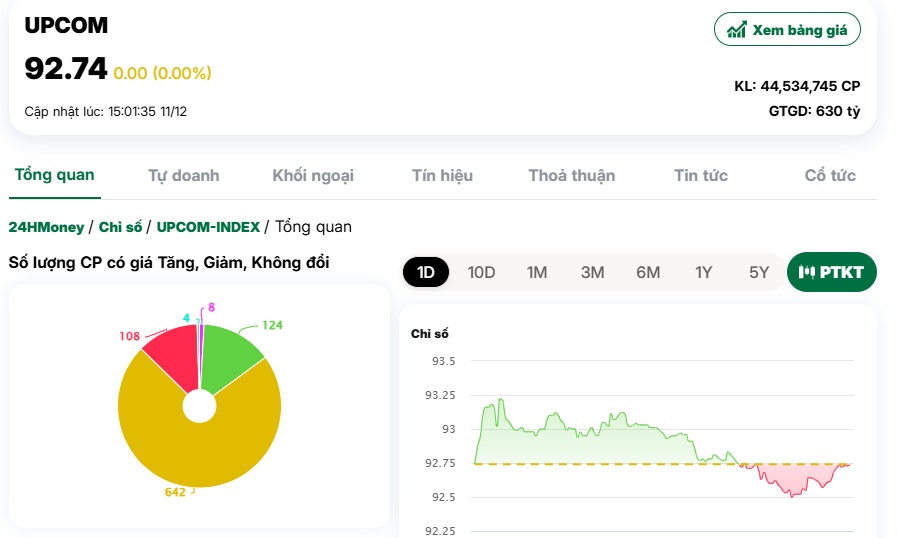Click the chart icon in Xem bảng giá
The width and height of the screenshot is (898, 538).
tap(736, 30)
